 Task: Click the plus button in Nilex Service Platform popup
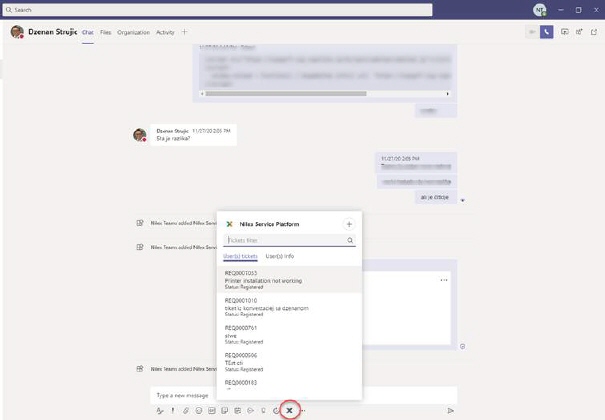(348, 225)
